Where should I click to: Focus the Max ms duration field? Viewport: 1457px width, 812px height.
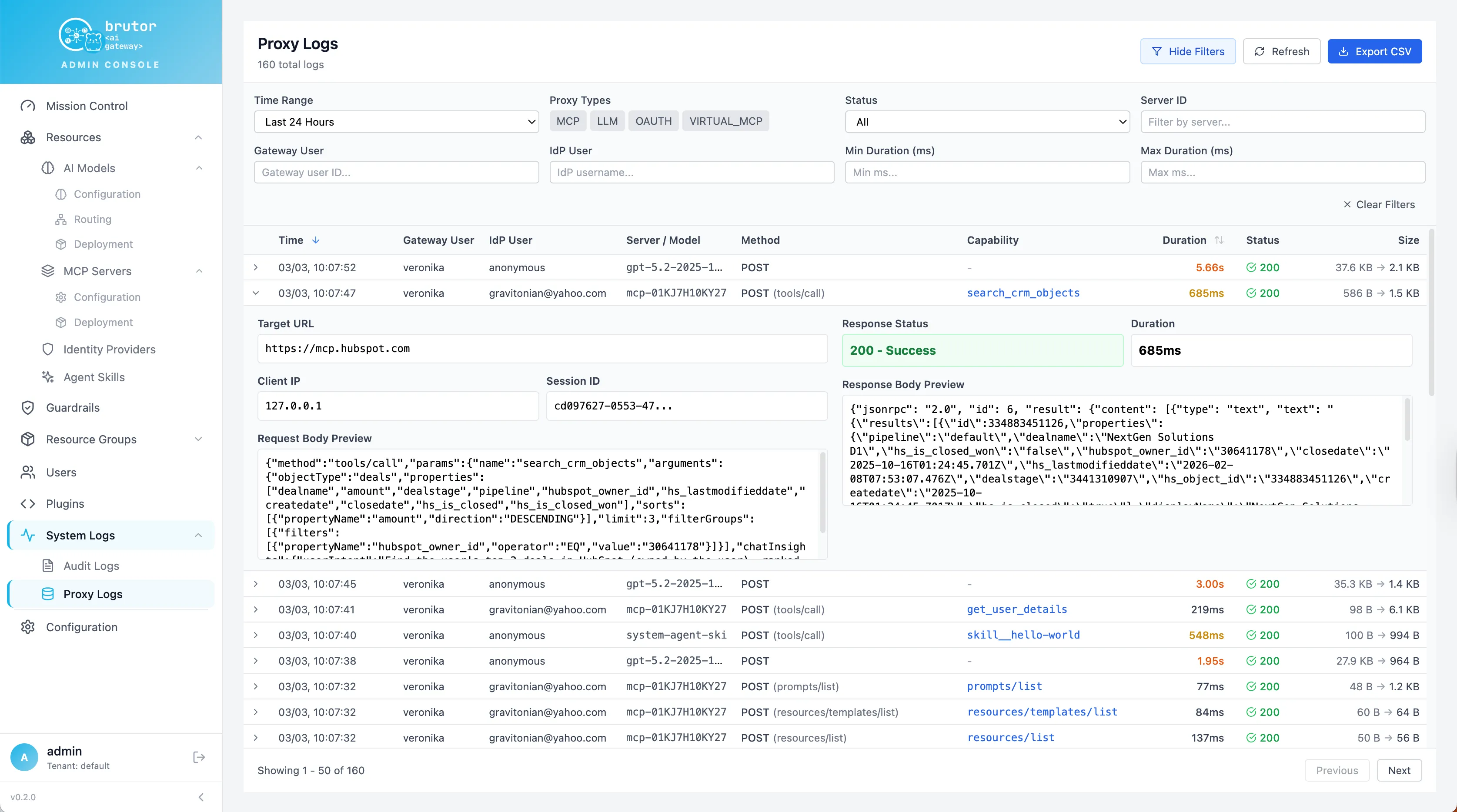point(1282,173)
